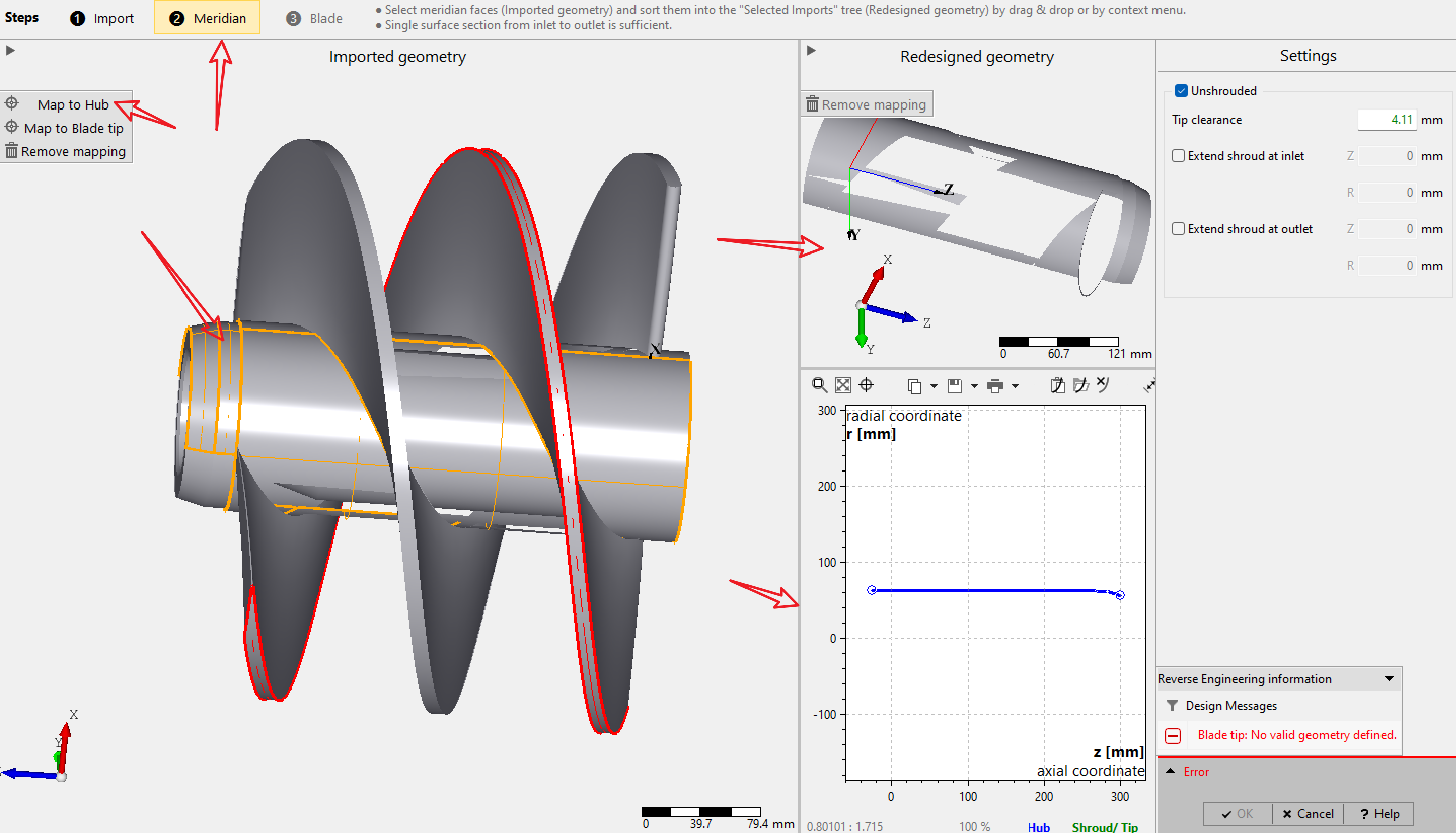The height and width of the screenshot is (833, 1456).
Task: Click the save diagram floppy icon
Action: pyautogui.click(x=954, y=387)
